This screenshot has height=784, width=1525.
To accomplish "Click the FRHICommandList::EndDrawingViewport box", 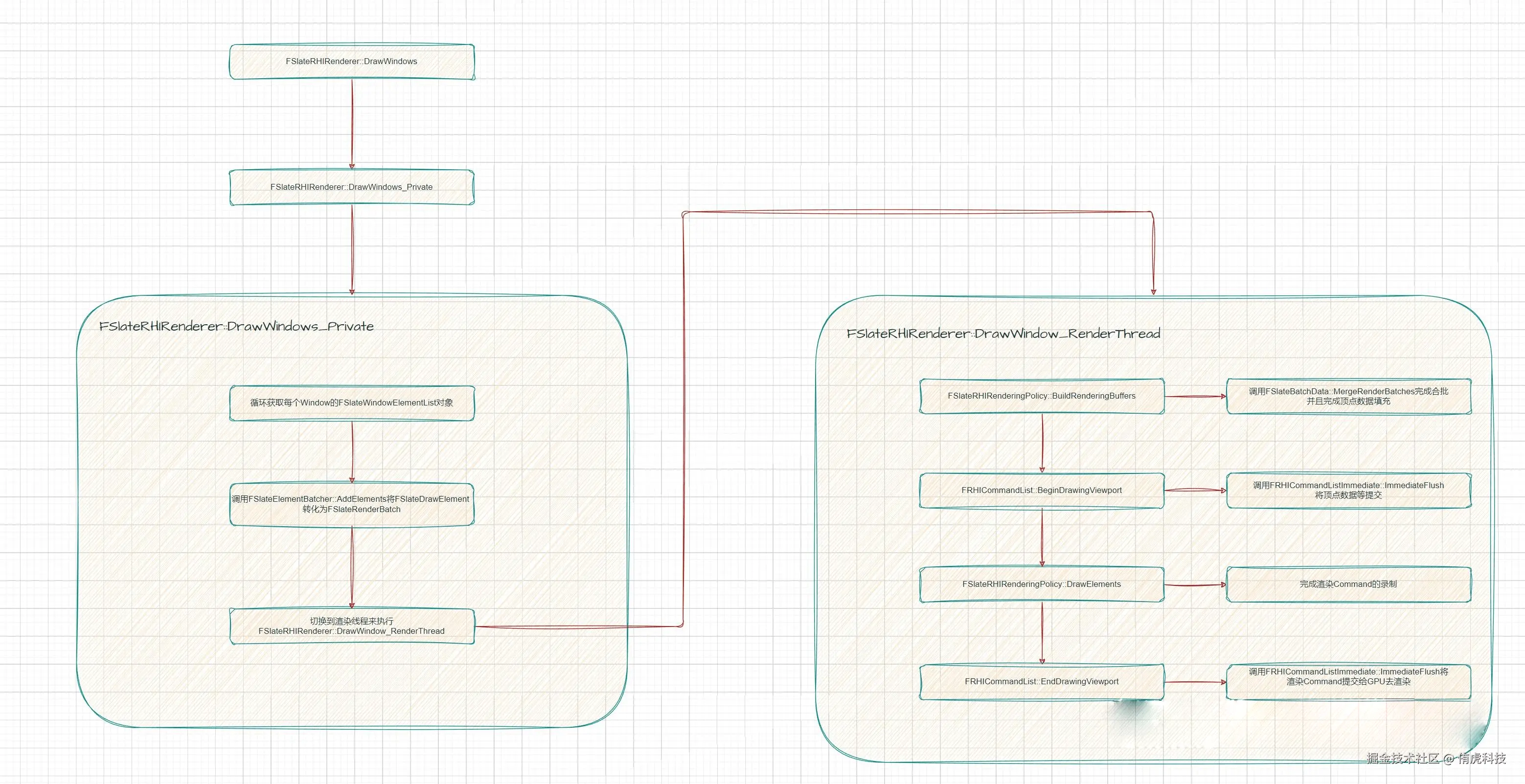I will (1041, 682).
